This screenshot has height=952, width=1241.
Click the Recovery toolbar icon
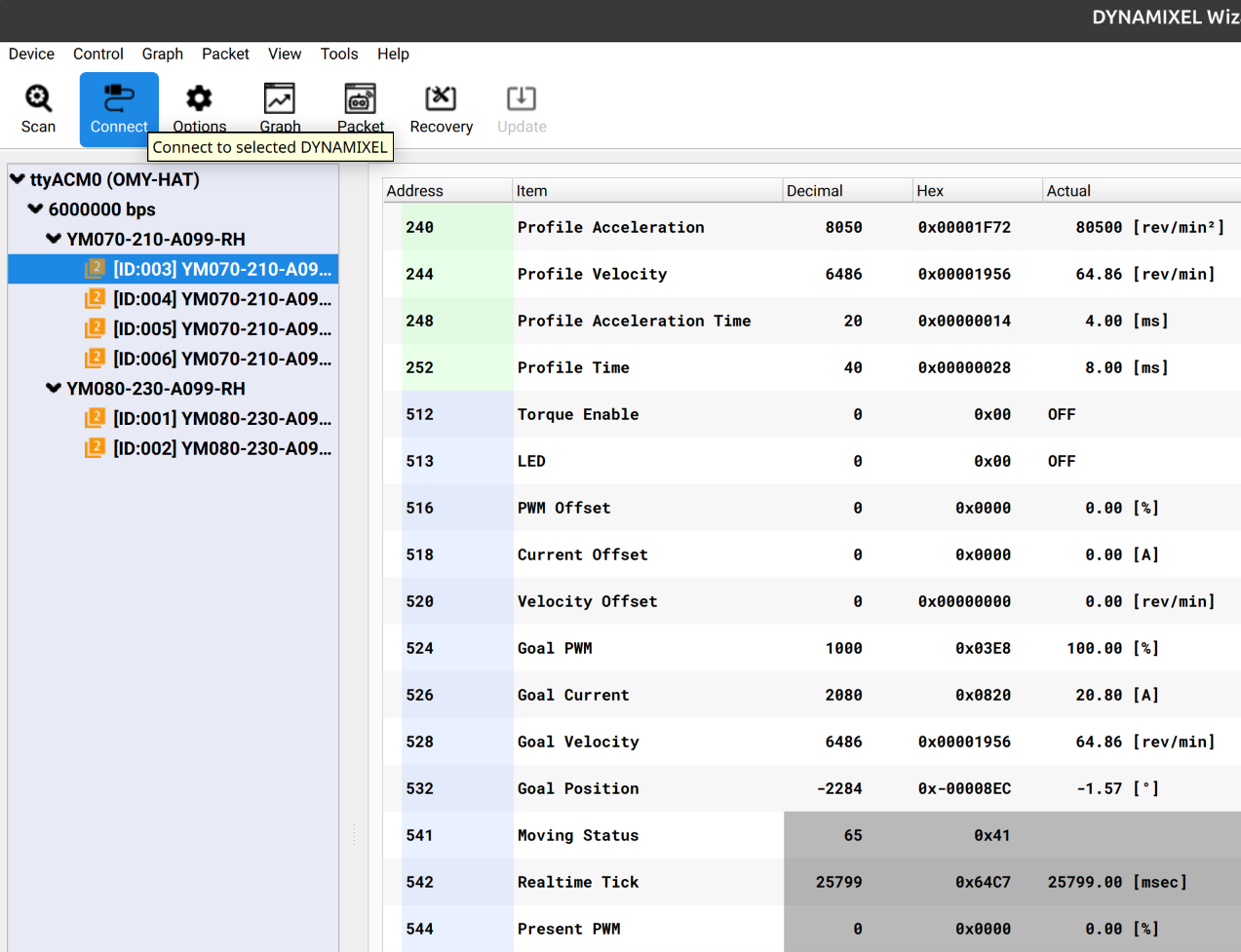coord(441,98)
